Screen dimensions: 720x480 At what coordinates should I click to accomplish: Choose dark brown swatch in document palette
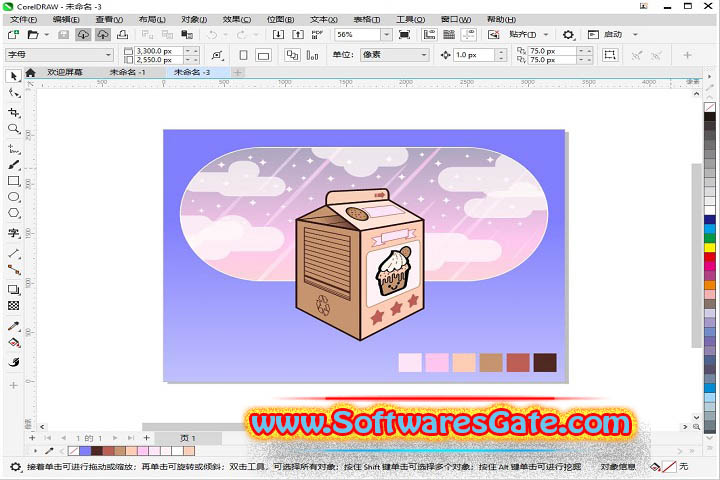pos(96,451)
